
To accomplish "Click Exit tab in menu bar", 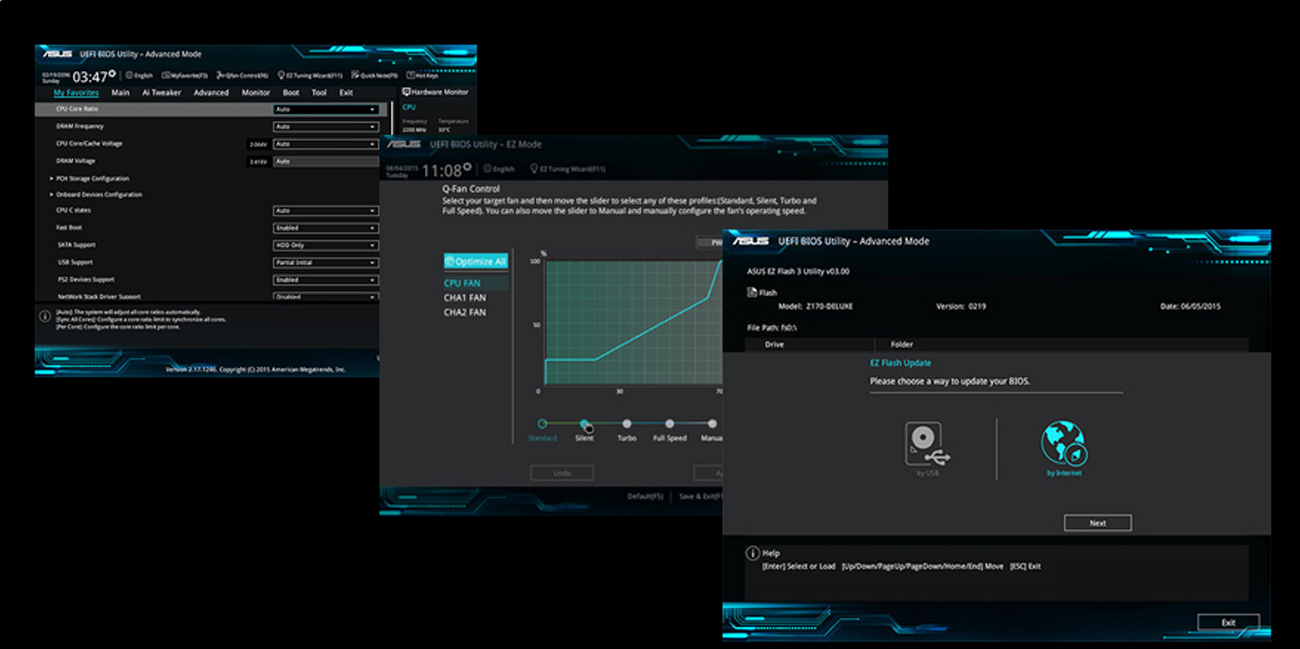I will click(346, 92).
